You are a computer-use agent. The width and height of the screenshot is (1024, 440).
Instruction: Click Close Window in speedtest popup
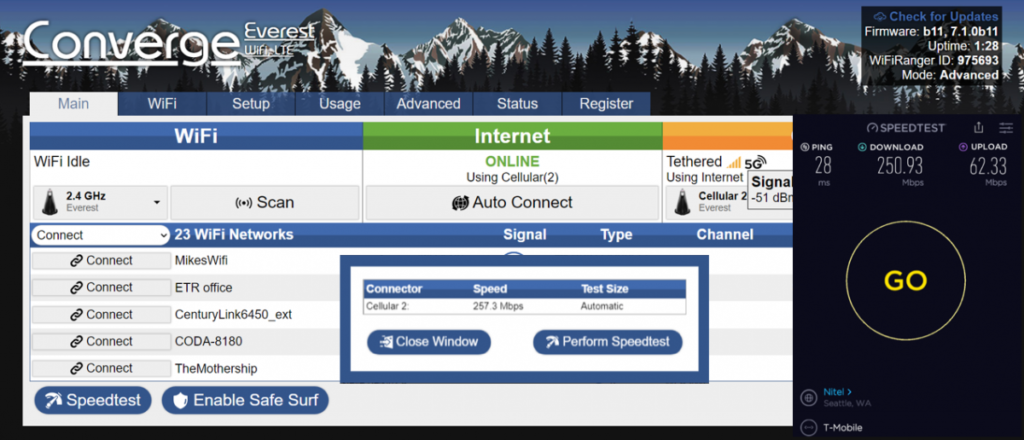[428, 341]
